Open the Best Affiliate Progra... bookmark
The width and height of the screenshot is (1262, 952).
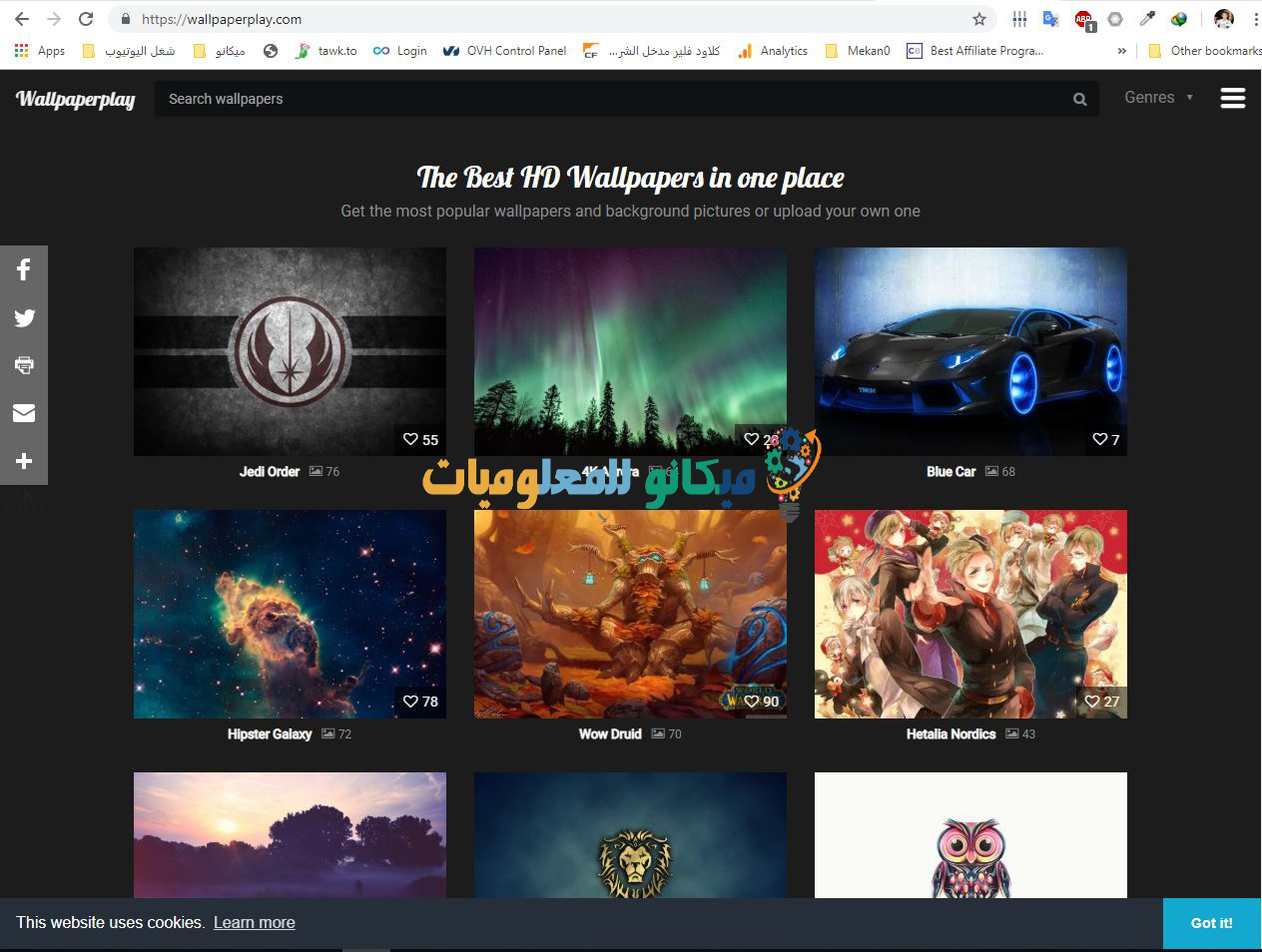click(x=975, y=51)
